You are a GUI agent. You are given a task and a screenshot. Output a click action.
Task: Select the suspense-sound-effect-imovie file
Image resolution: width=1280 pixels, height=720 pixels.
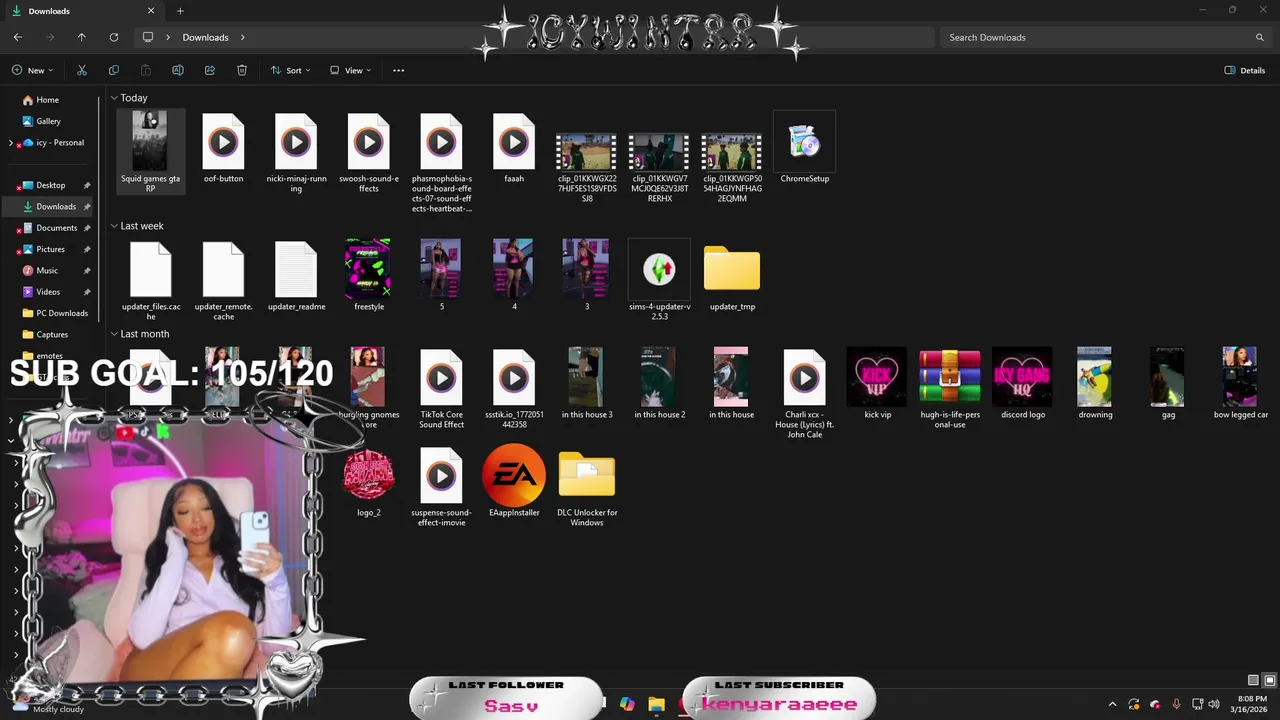pos(441,488)
